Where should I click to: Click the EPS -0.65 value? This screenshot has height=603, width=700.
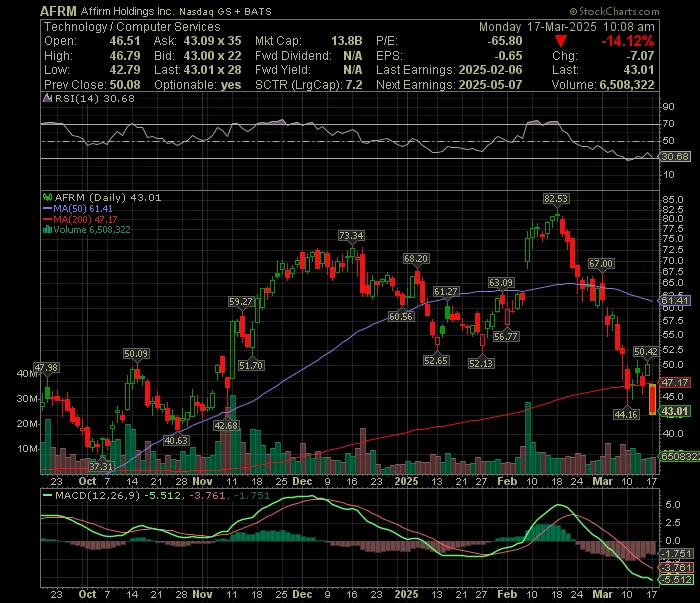[508, 56]
